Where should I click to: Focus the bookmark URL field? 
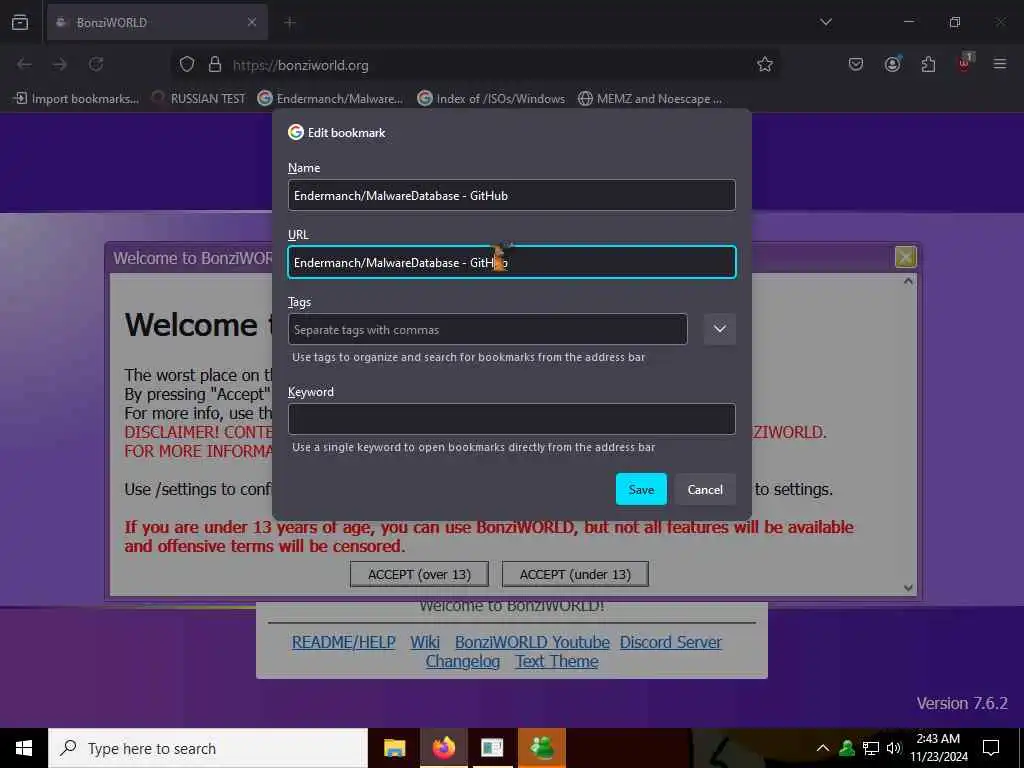(512, 262)
